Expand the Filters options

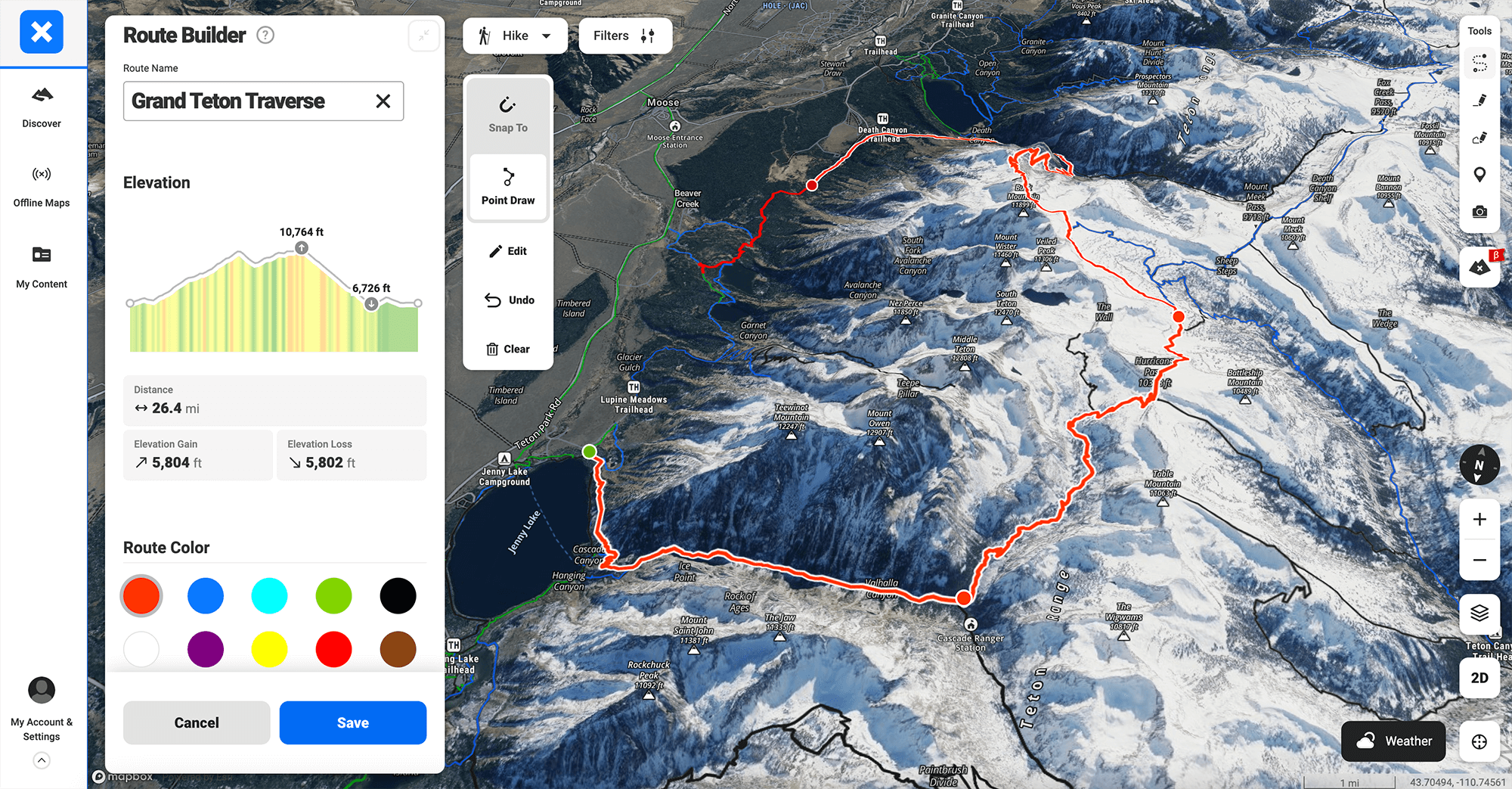click(x=624, y=36)
